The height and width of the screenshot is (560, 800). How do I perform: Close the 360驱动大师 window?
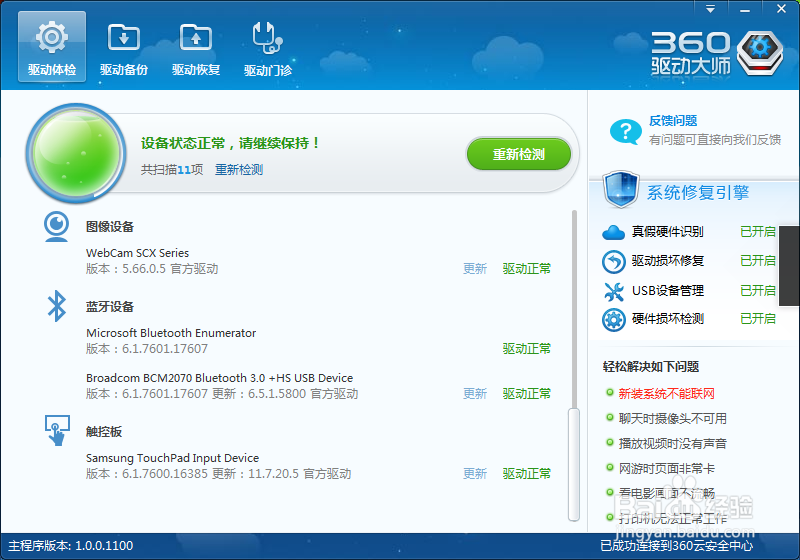(781, 9)
